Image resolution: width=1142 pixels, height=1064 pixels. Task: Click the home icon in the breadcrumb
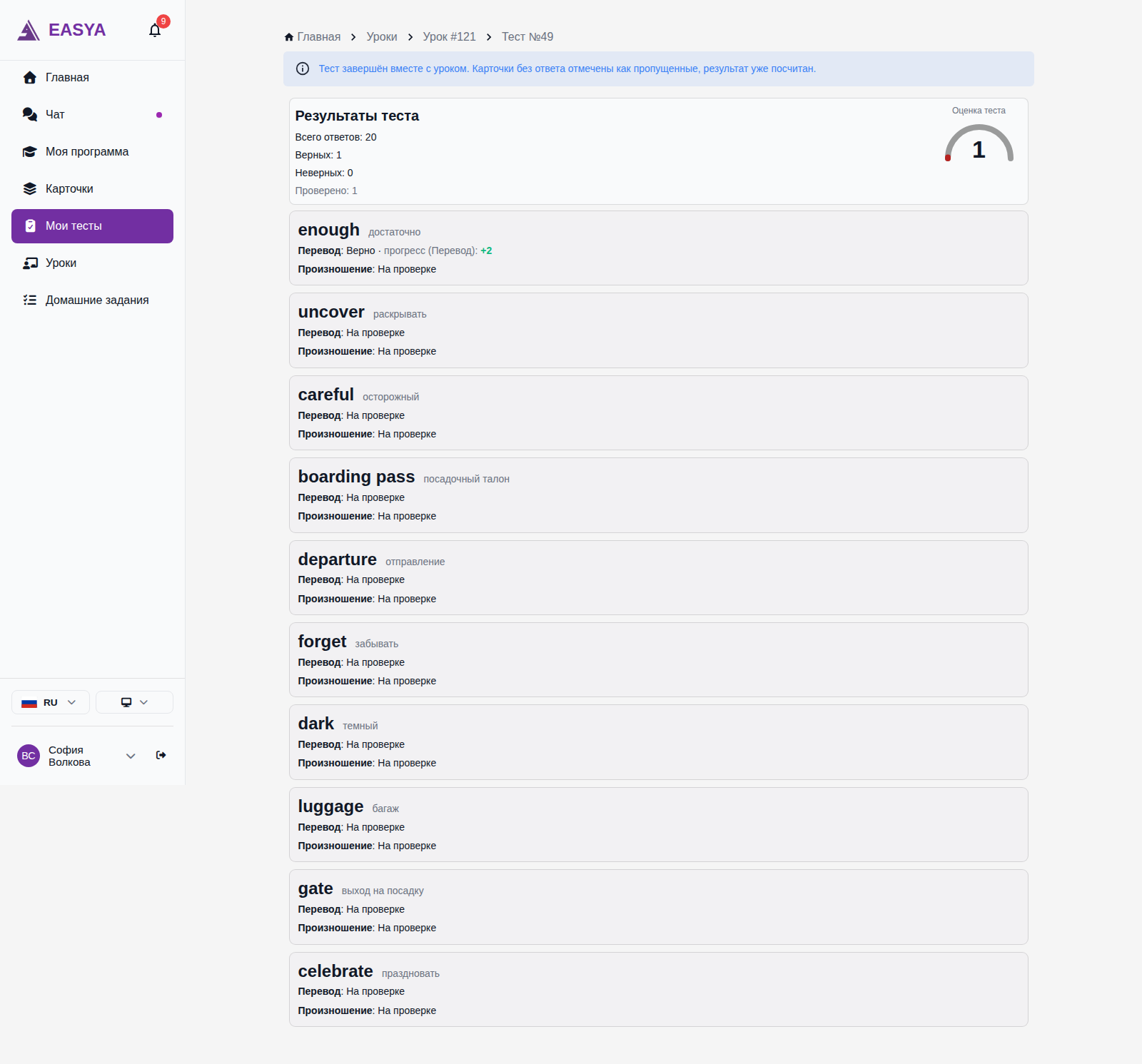coord(289,37)
